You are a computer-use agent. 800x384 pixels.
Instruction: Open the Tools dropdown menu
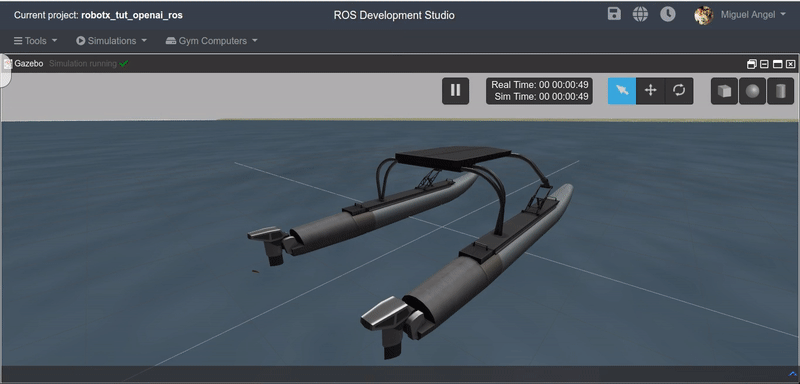(x=35, y=41)
